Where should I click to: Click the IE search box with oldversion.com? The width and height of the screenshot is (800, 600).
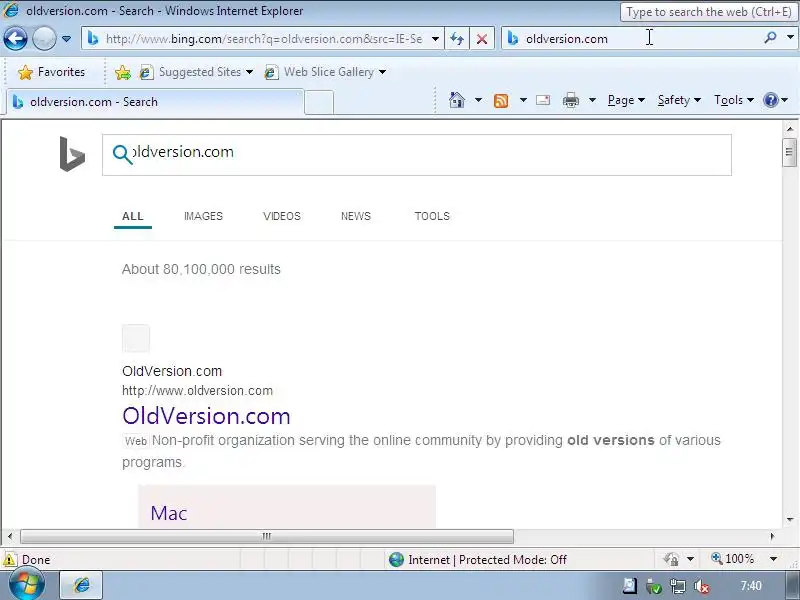pyautogui.click(x=633, y=39)
